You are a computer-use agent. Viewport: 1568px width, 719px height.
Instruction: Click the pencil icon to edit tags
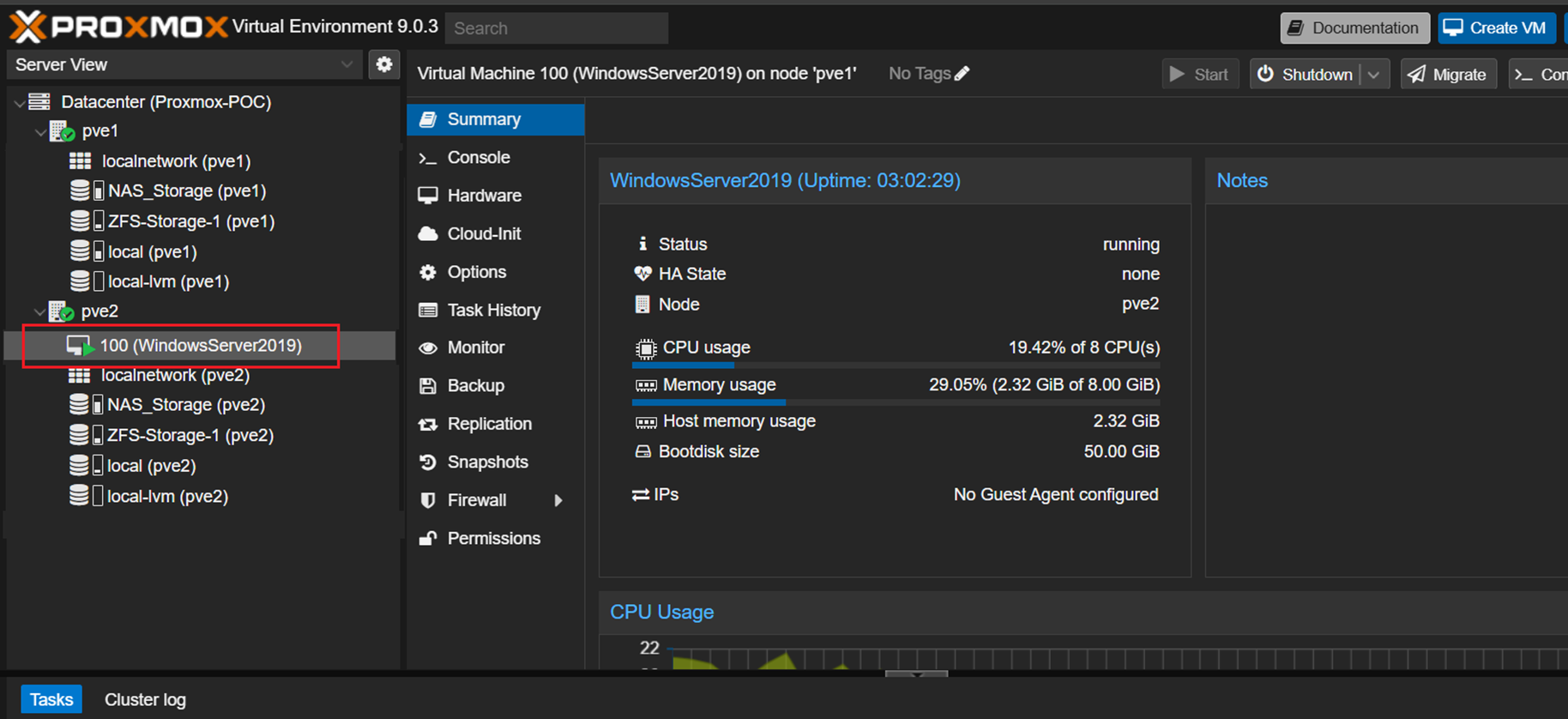962,74
